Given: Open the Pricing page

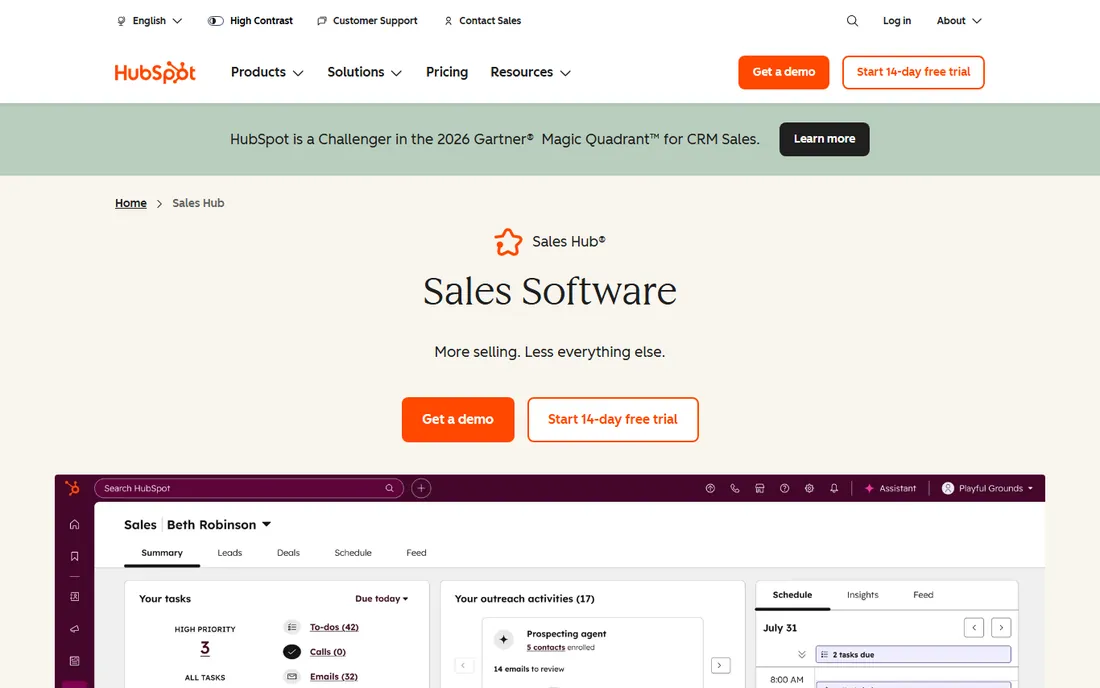Looking at the screenshot, I should click(447, 72).
